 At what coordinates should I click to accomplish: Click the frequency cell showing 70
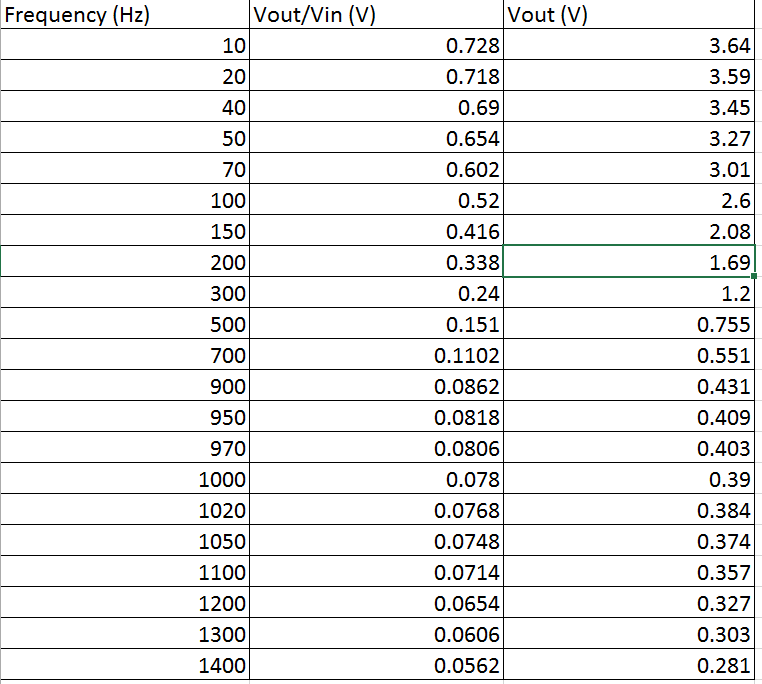[124, 169]
